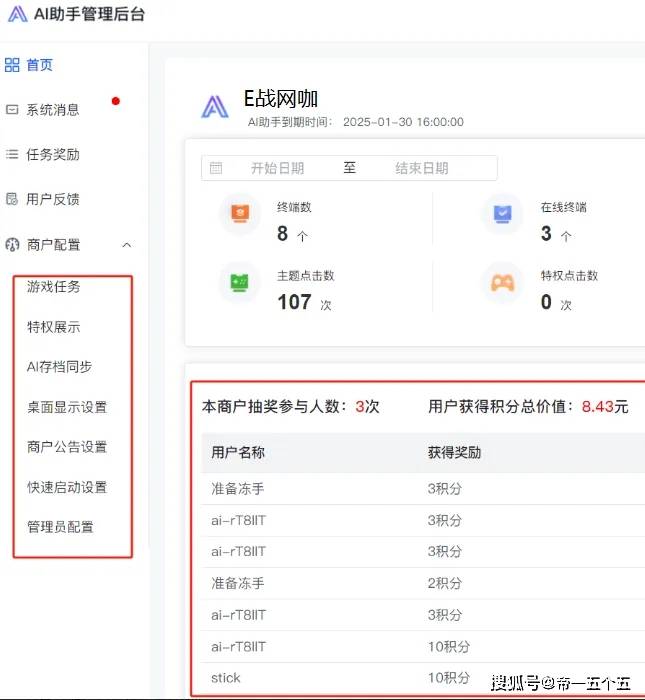The height and width of the screenshot is (700, 645).
Task: Select 特权展示 in the sidebar
Action: [x=54, y=327]
